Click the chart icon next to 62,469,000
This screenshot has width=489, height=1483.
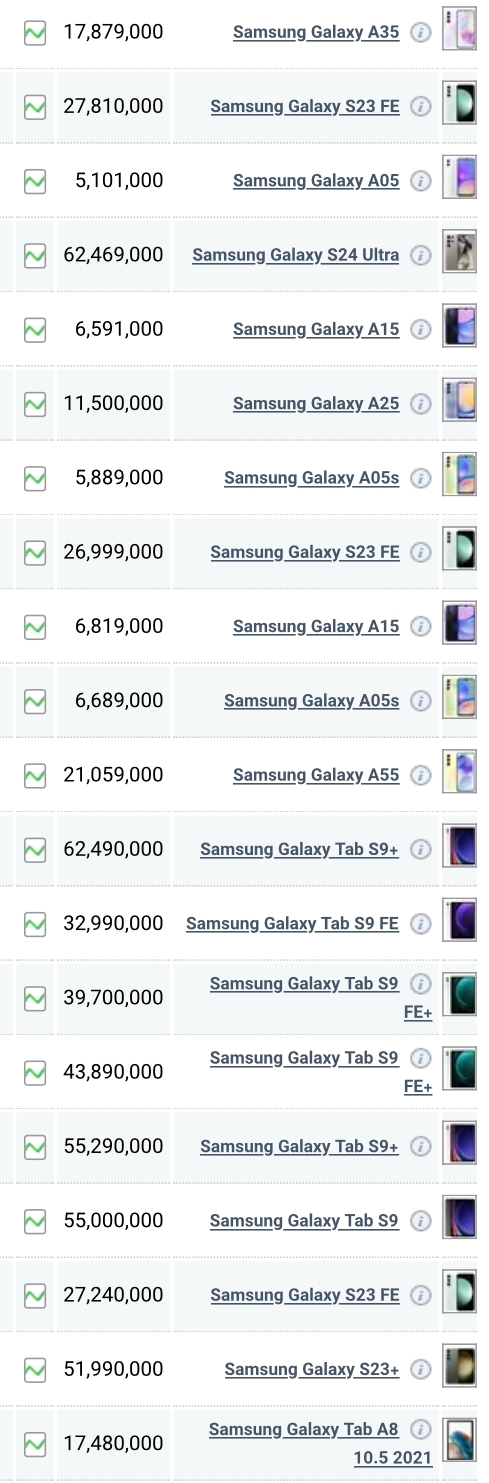(x=35, y=255)
